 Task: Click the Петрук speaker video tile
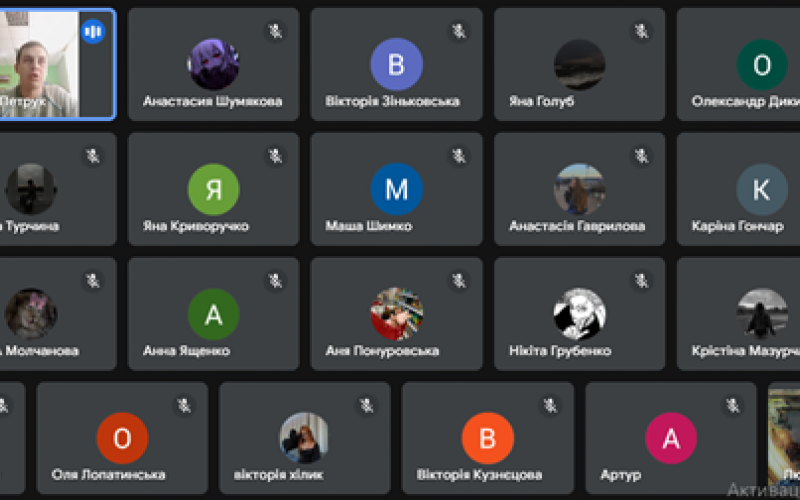point(57,64)
